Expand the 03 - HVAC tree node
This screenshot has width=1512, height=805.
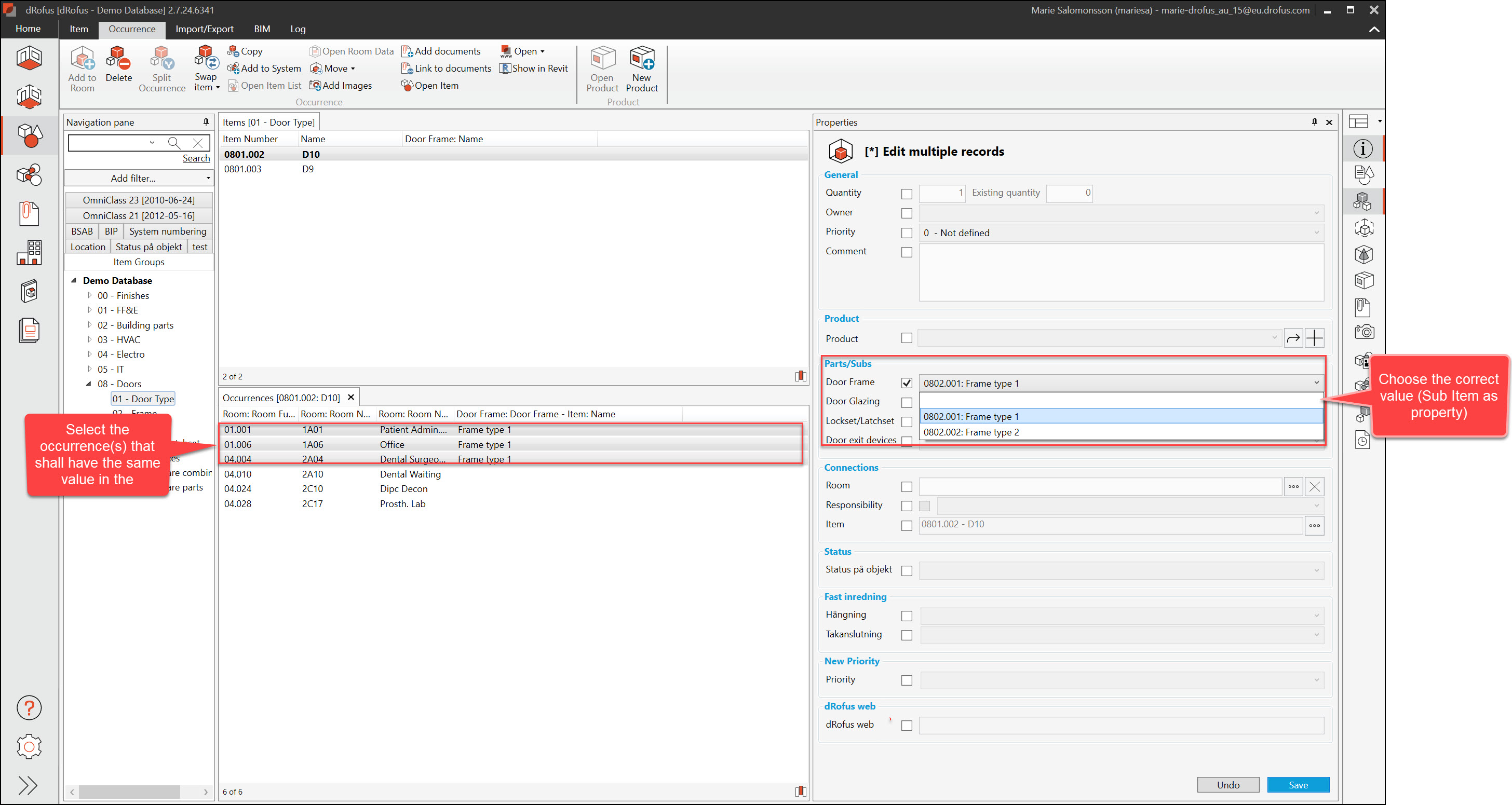point(89,339)
